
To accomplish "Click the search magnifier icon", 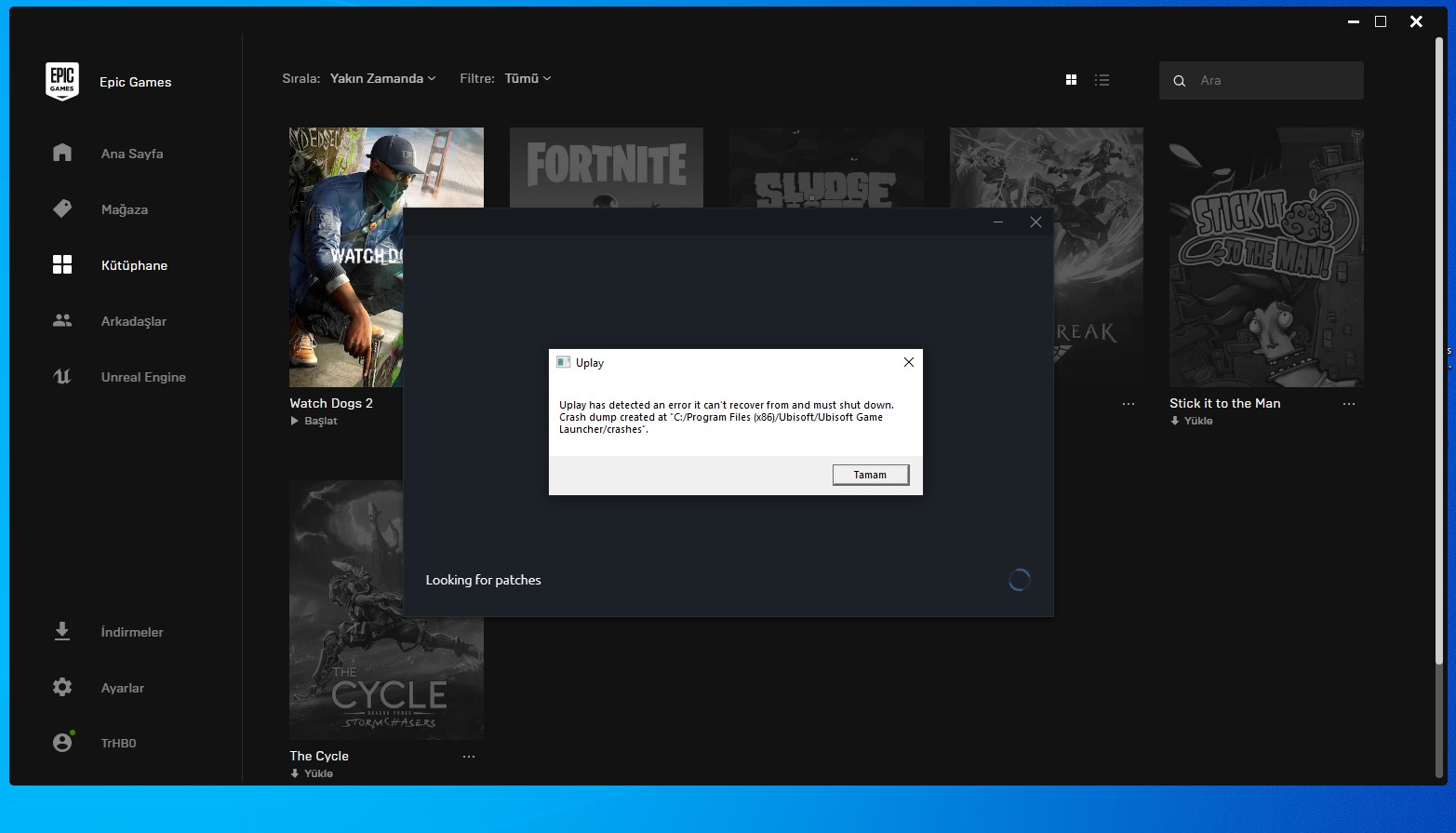I will pyautogui.click(x=1179, y=81).
